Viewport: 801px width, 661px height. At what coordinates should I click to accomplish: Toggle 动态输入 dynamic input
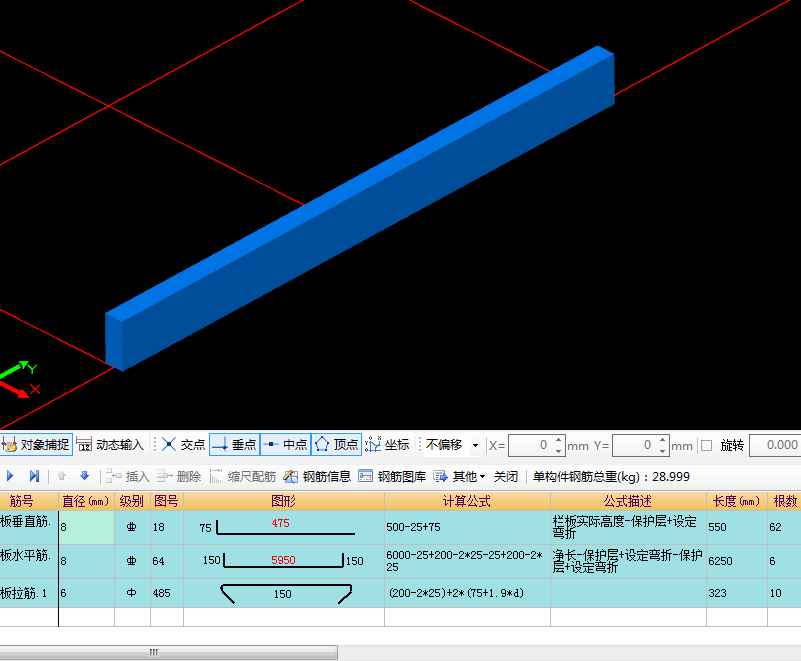point(110,445)
